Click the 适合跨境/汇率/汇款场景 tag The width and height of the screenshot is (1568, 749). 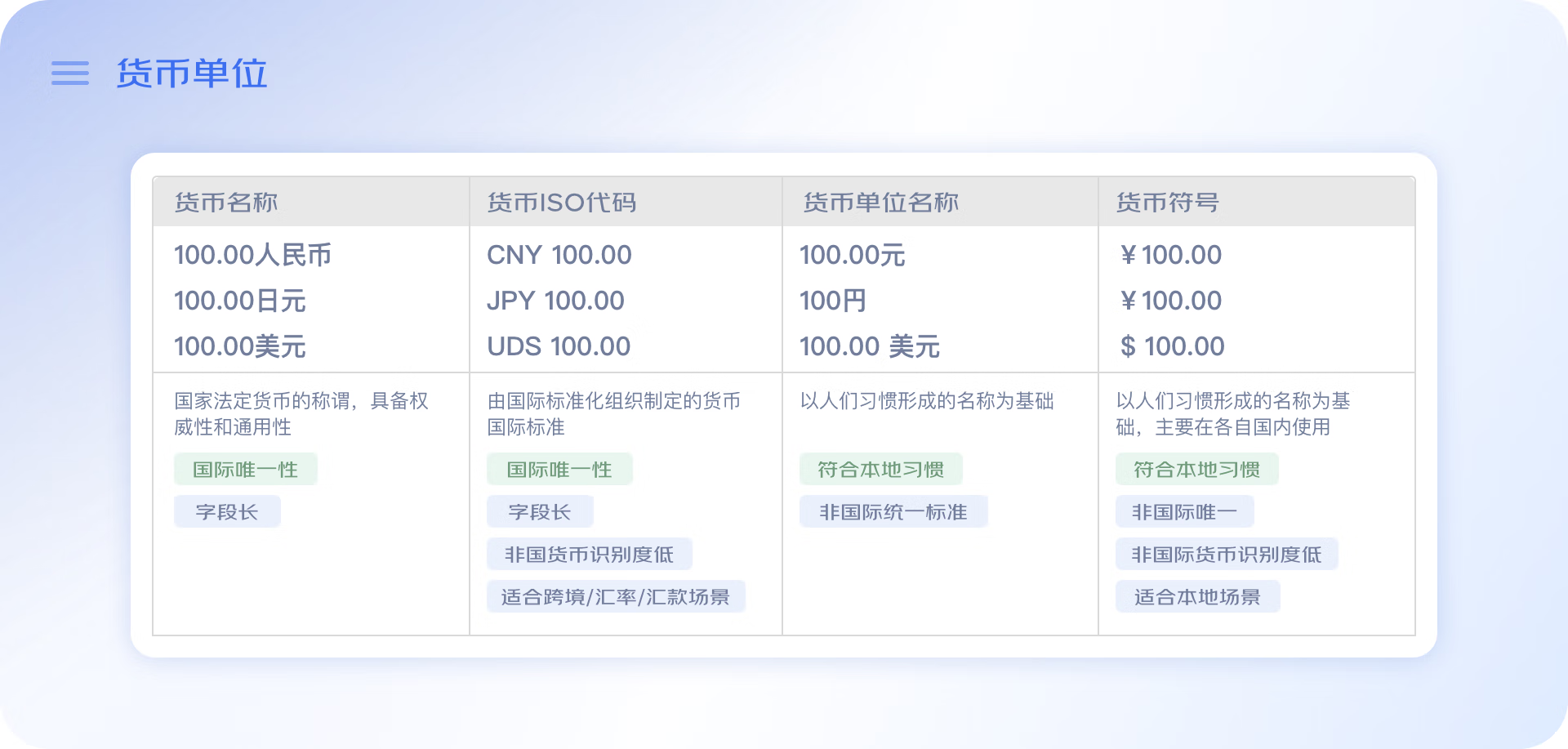tap(617, 596)
